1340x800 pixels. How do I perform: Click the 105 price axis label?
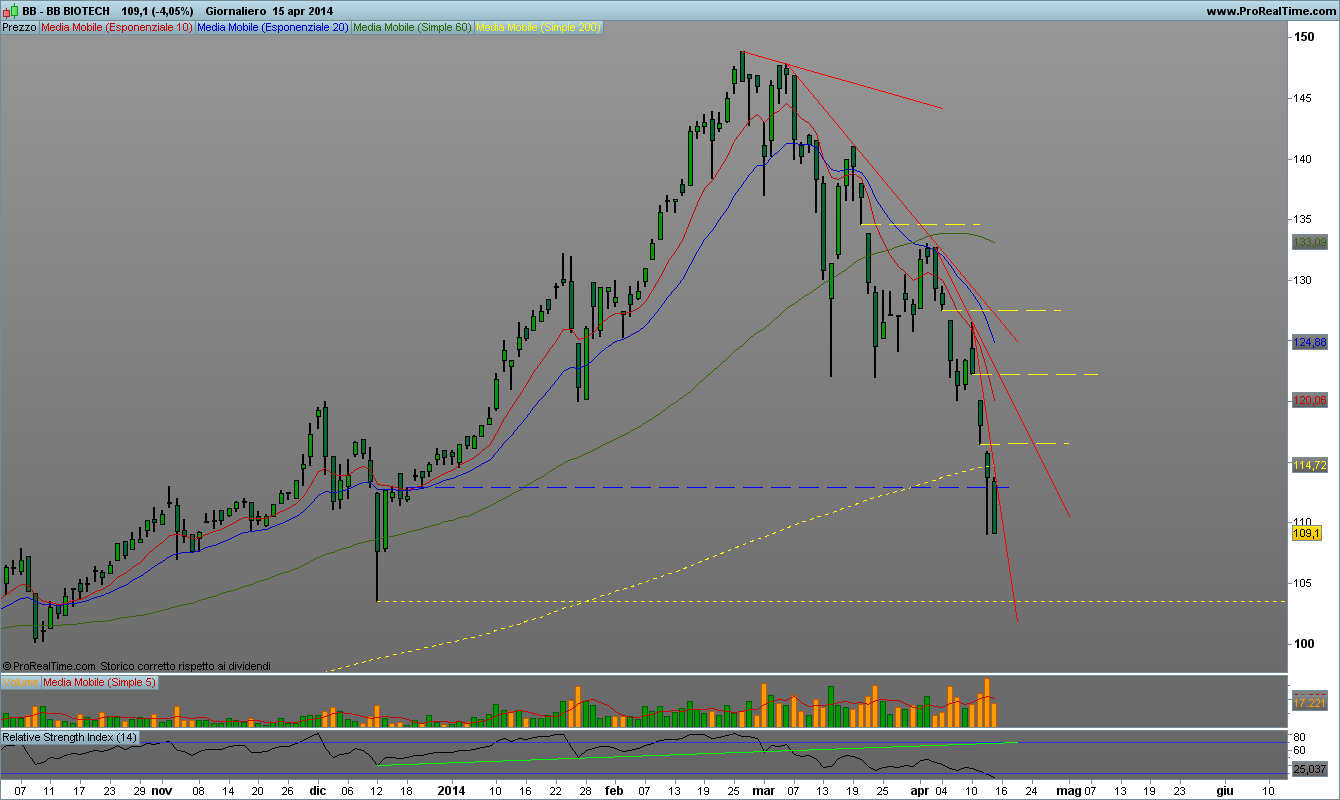point(1305,583)
